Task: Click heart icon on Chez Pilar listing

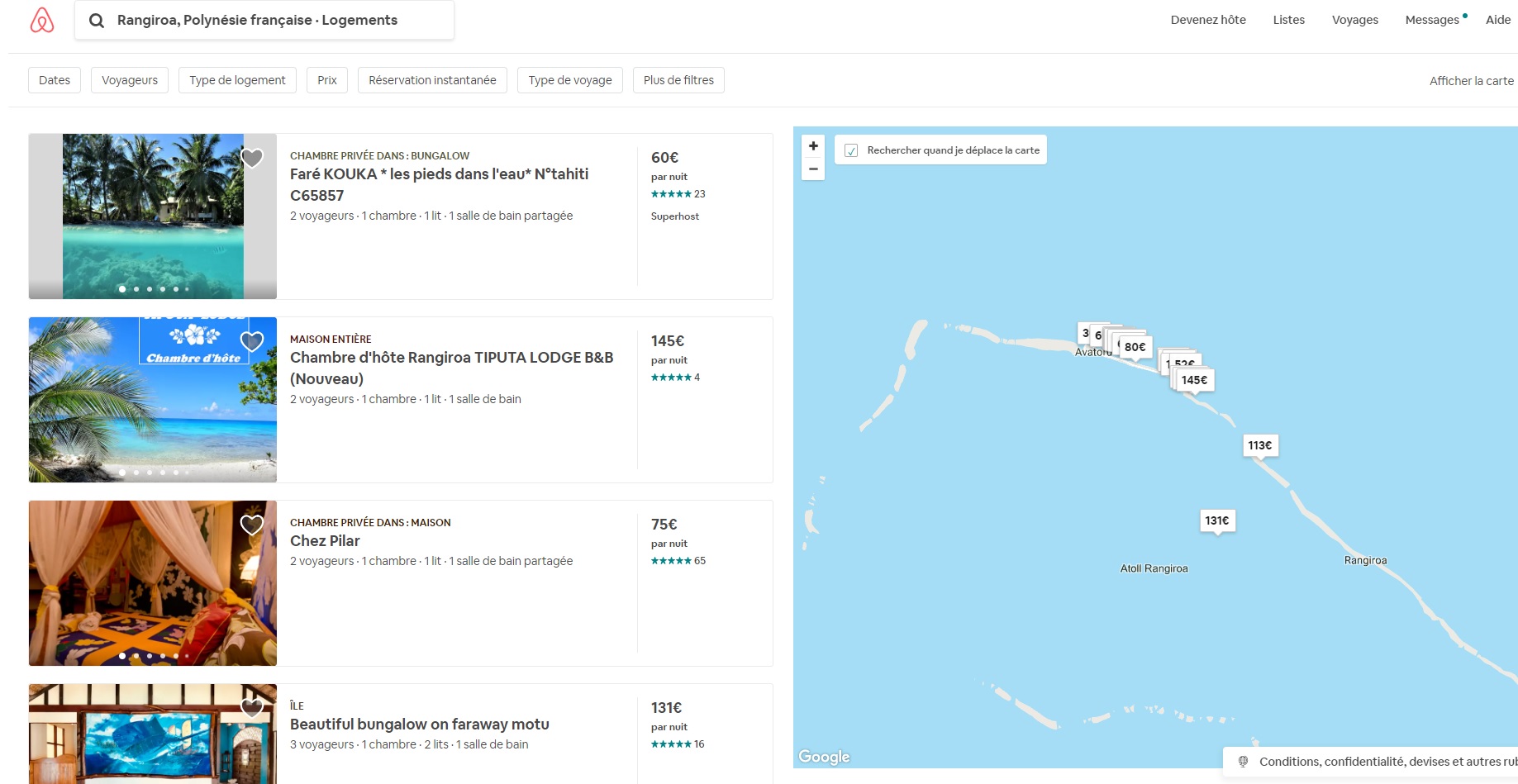Action: (x=252, y=525)
